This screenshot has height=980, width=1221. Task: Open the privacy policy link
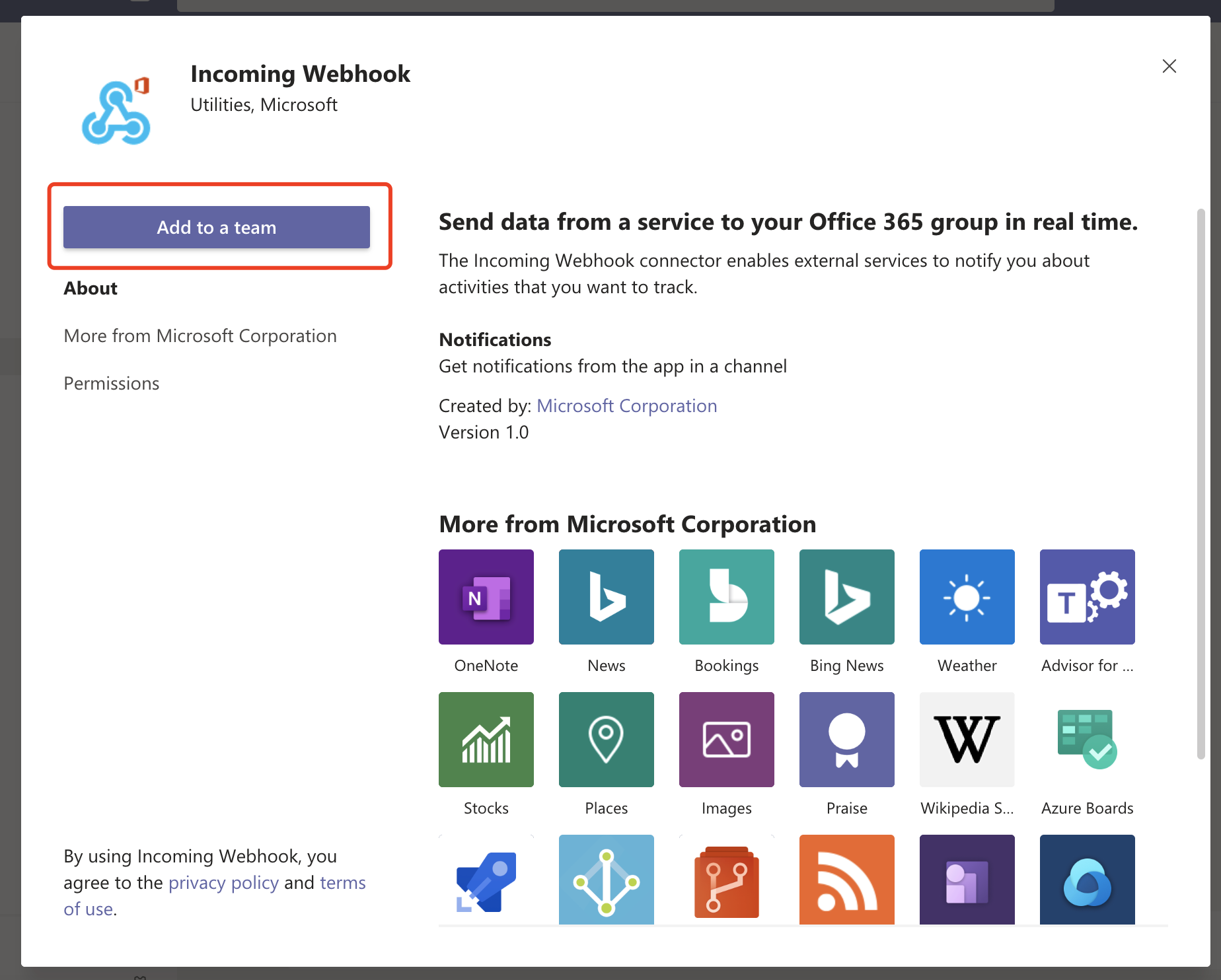click(223, 883)
